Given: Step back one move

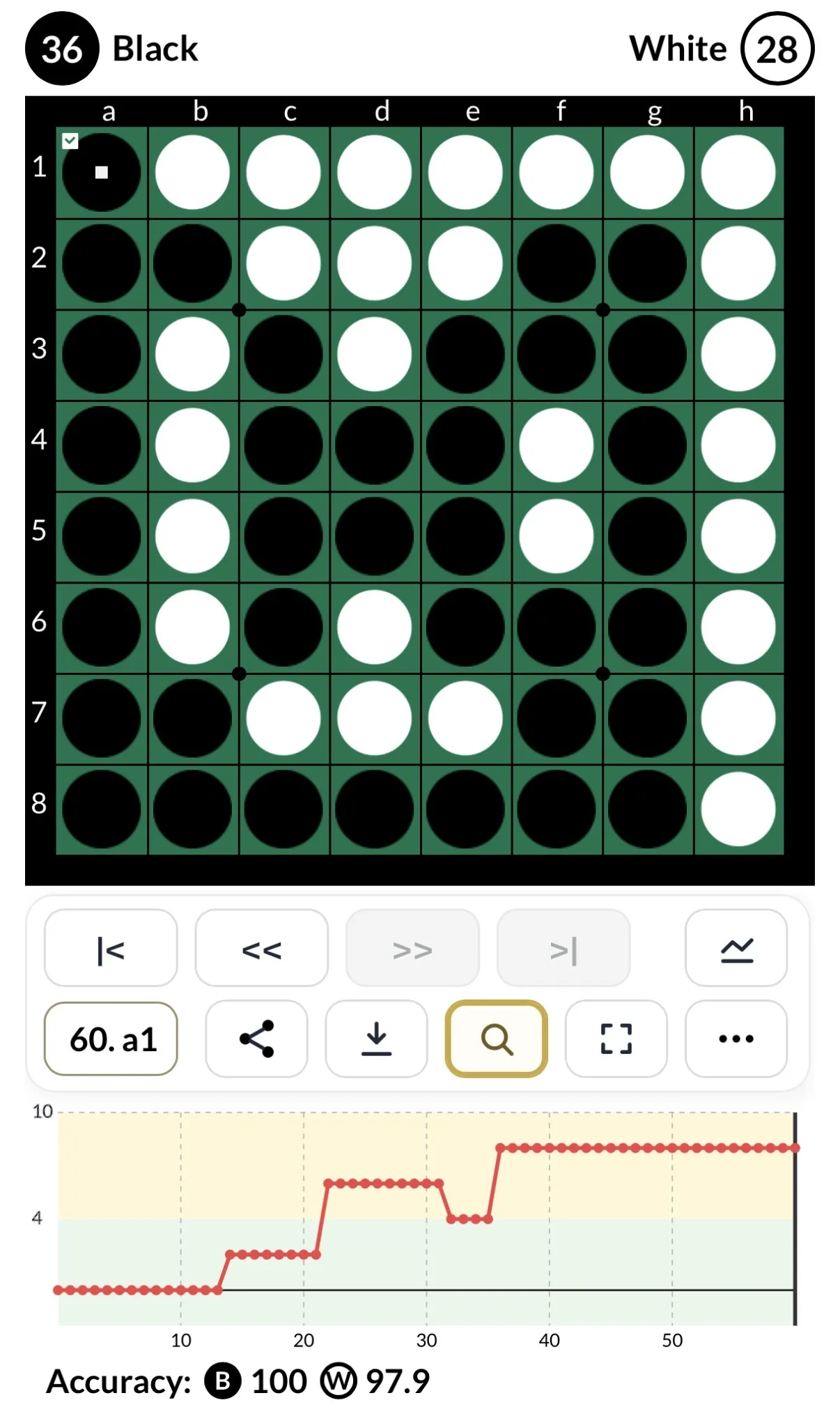Looking at the screenshot, I should (261, 949).
